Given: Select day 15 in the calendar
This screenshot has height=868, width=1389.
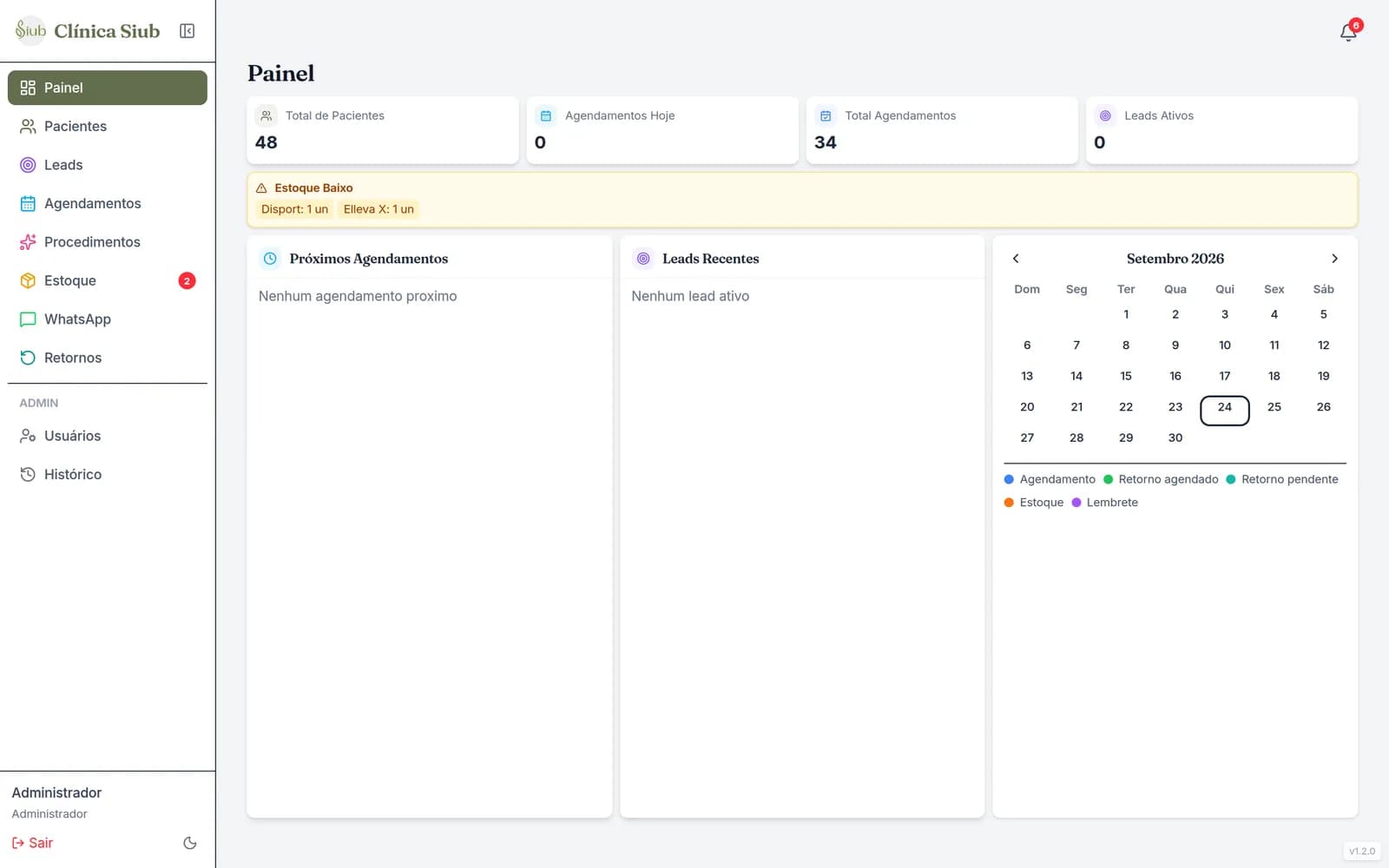Looking at the screenshot, I should pos(1126,376).
